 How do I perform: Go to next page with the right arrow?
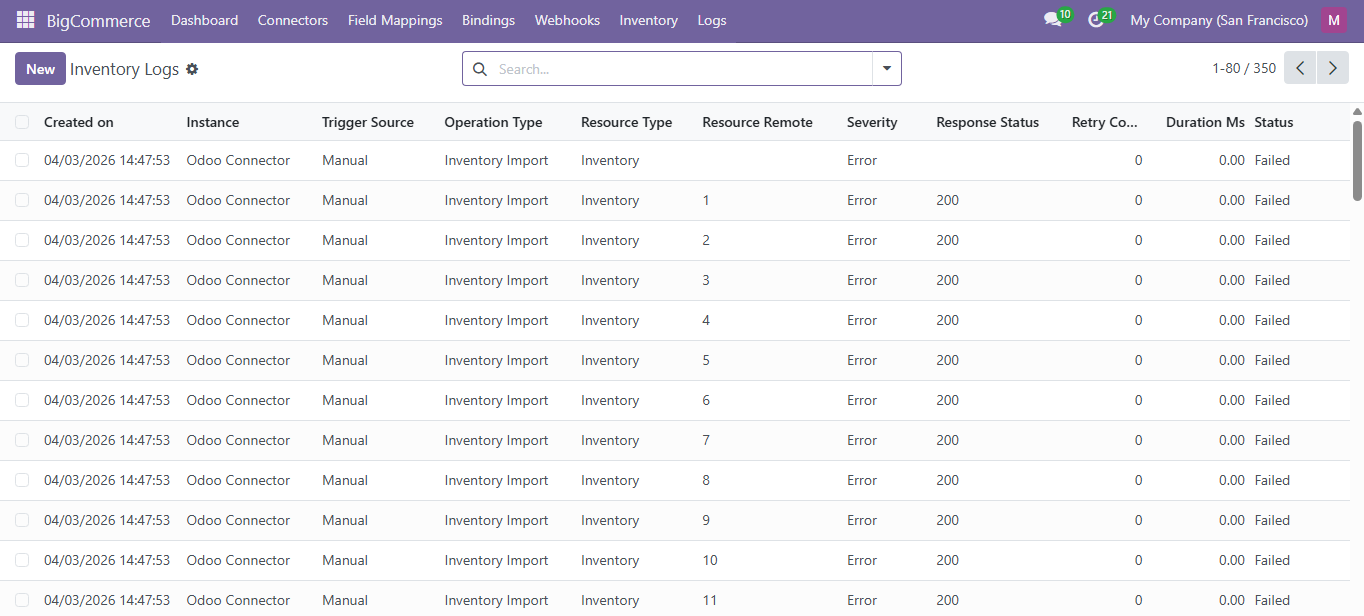(1332, 68)
